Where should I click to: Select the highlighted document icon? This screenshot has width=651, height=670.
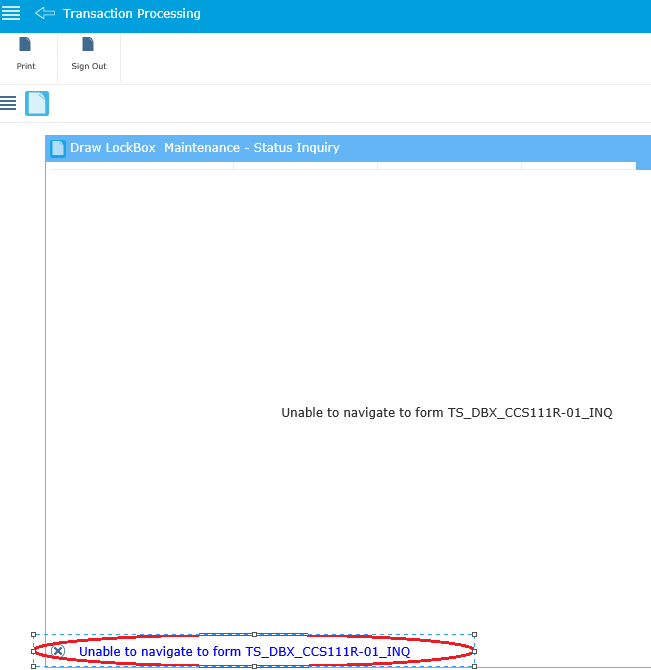click(37, 103)
